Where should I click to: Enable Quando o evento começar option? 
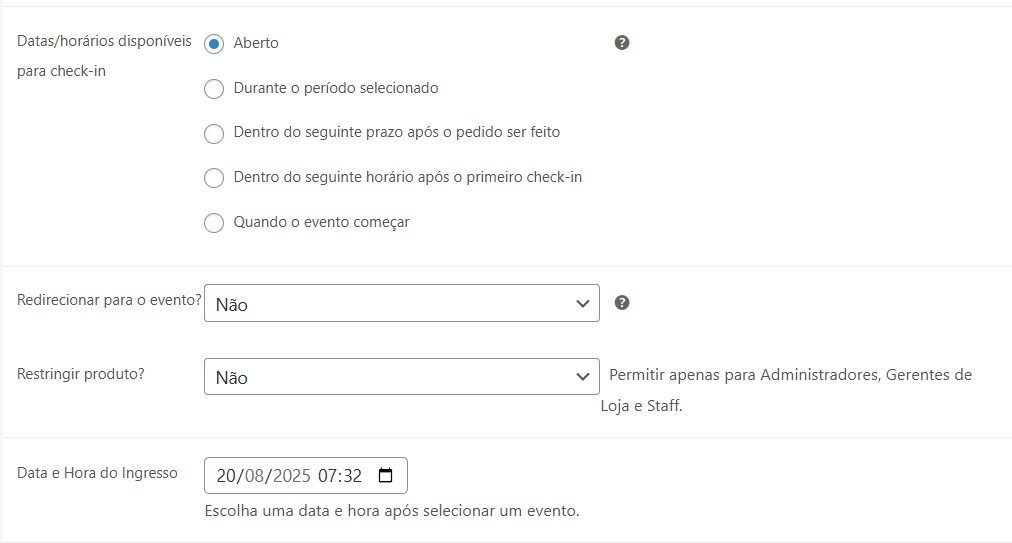[x=214, y=223]
